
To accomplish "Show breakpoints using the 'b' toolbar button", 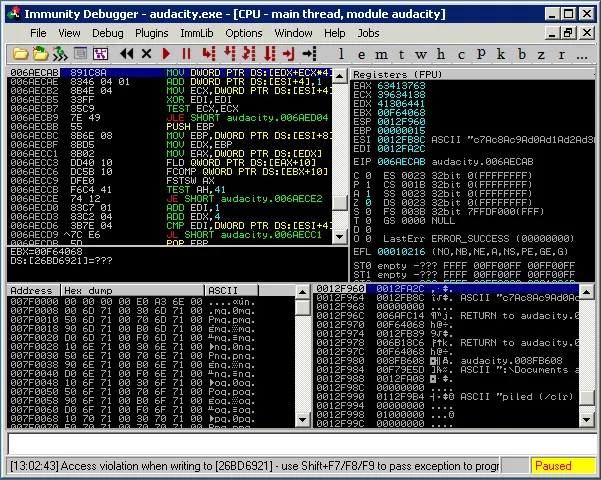I will pyautogui.click(x=523, y=53).
